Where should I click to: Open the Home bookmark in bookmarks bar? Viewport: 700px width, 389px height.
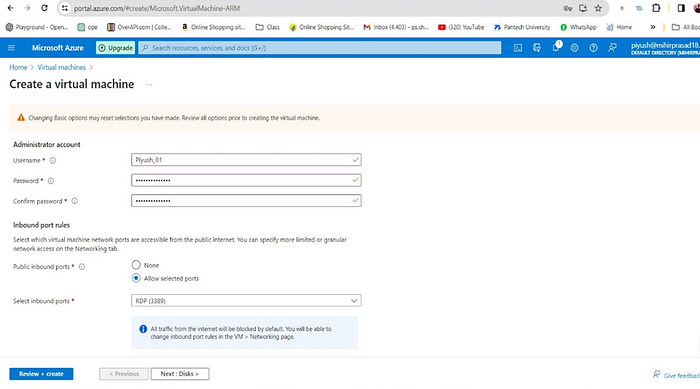(x=619, y=27)
